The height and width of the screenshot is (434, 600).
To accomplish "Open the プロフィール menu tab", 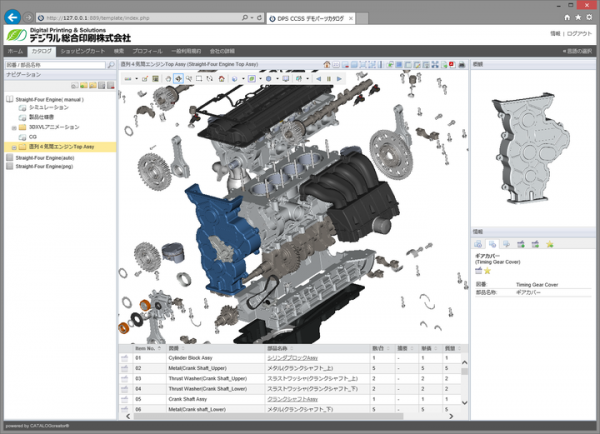I will [147, 51].
